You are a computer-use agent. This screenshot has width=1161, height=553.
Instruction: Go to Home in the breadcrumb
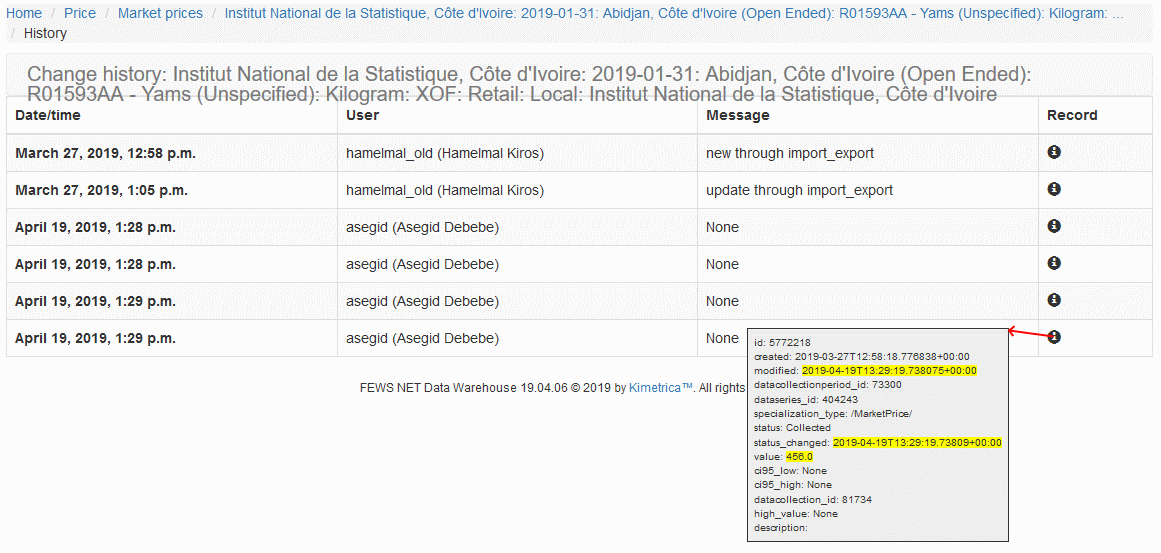[x=24, y=13]
